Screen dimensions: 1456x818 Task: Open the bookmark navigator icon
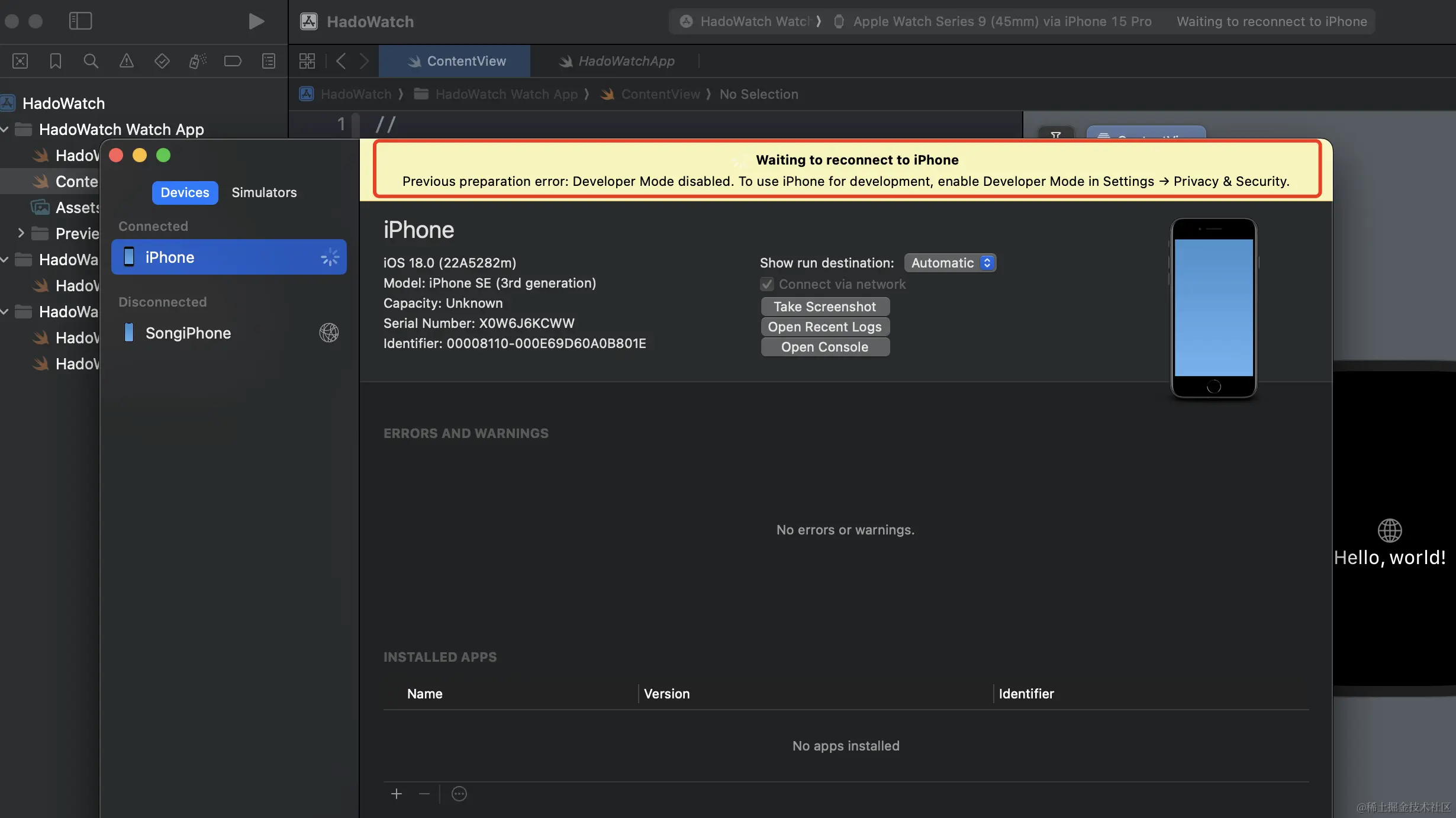pos(56,61)
